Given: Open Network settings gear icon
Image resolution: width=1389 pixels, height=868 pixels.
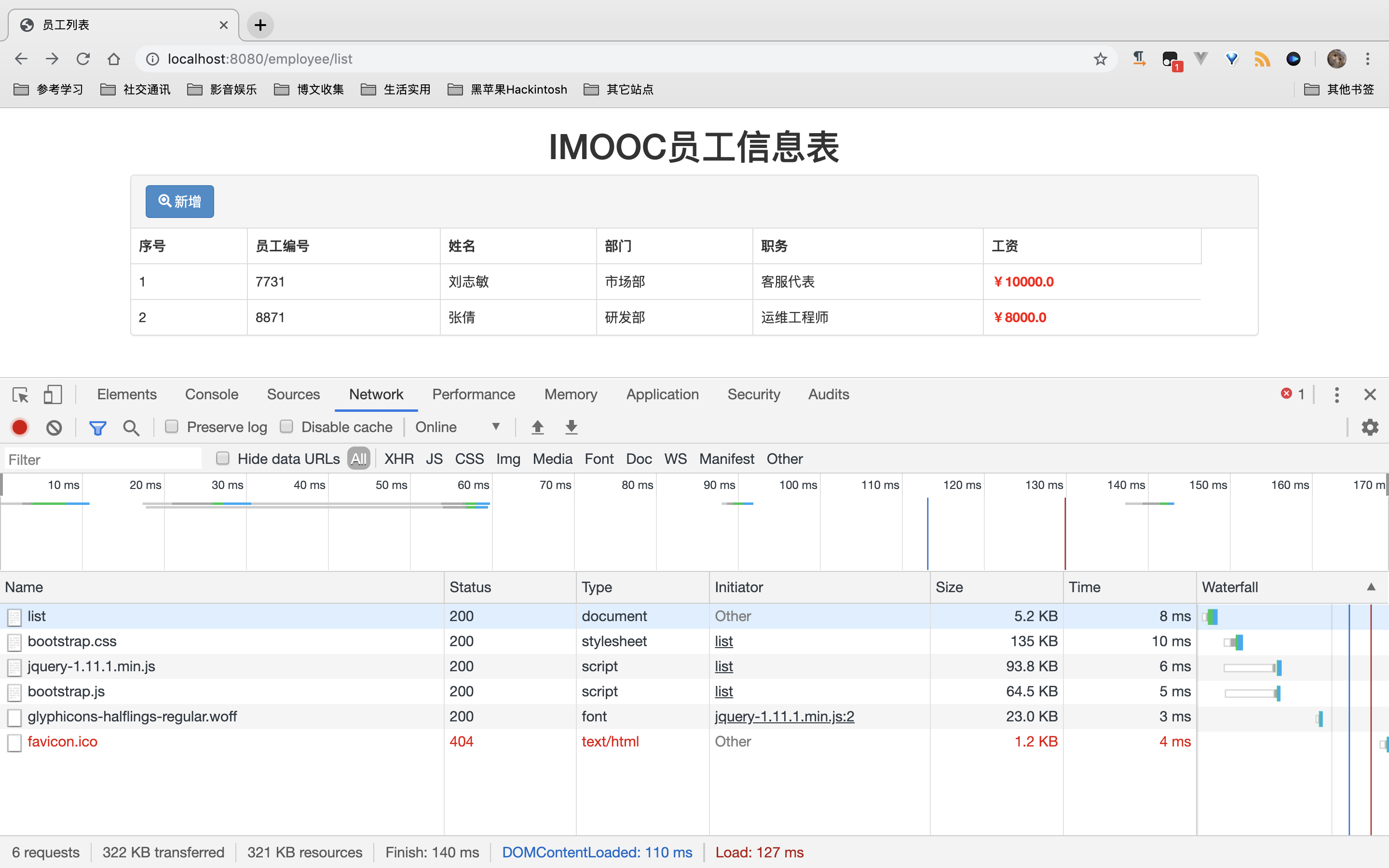Looking at the screenshot, I should 1370,427.
